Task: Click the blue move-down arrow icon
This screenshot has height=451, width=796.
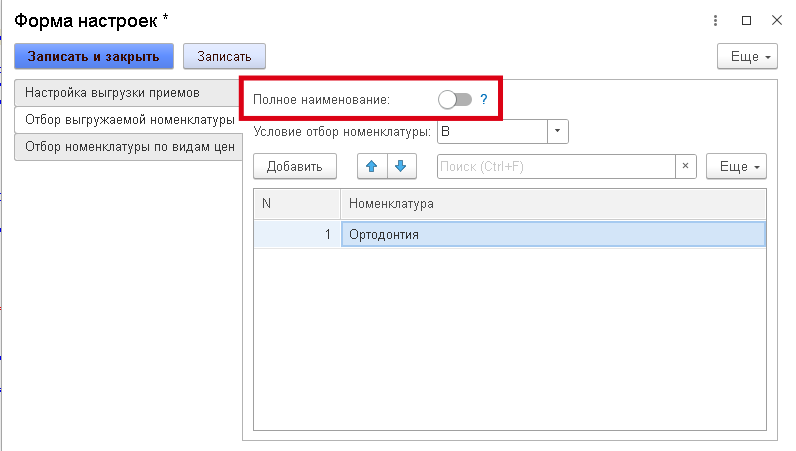Action: click(x=399, y=166)
